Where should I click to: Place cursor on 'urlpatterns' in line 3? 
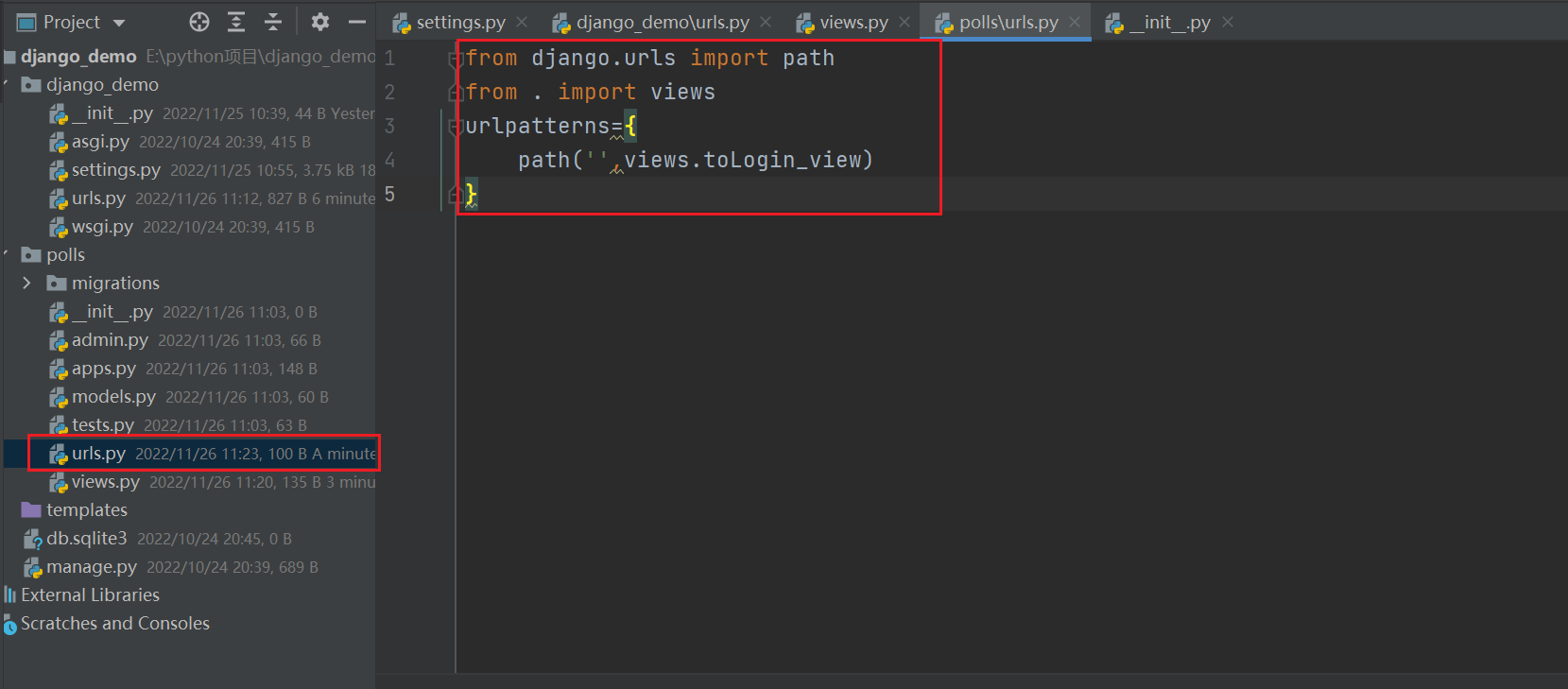[x=538, y=126]
